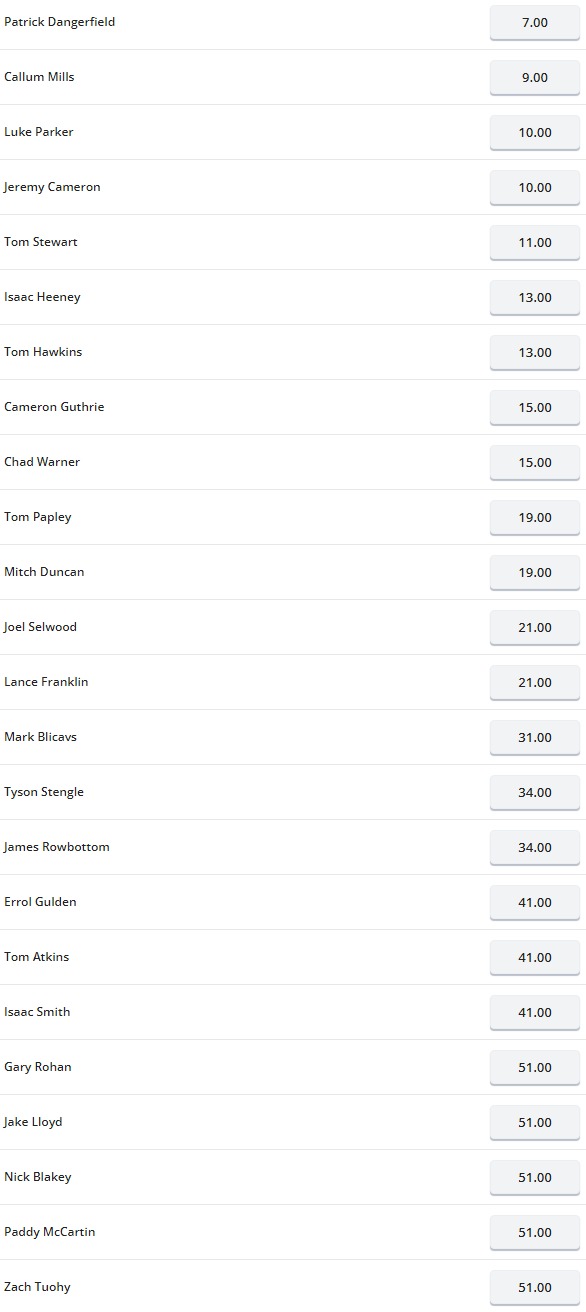This screenshot has height=1312, width=586.
Task: Click Zach Tuohy's 51.00 odds button
Action: click(535, 1287)
